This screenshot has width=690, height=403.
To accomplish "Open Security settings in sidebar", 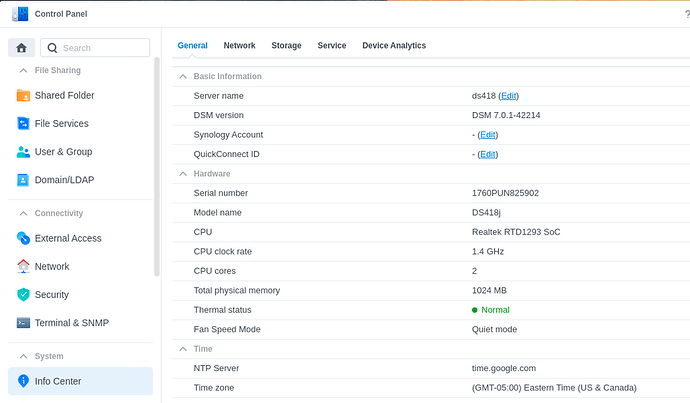I will pos(51,295).
